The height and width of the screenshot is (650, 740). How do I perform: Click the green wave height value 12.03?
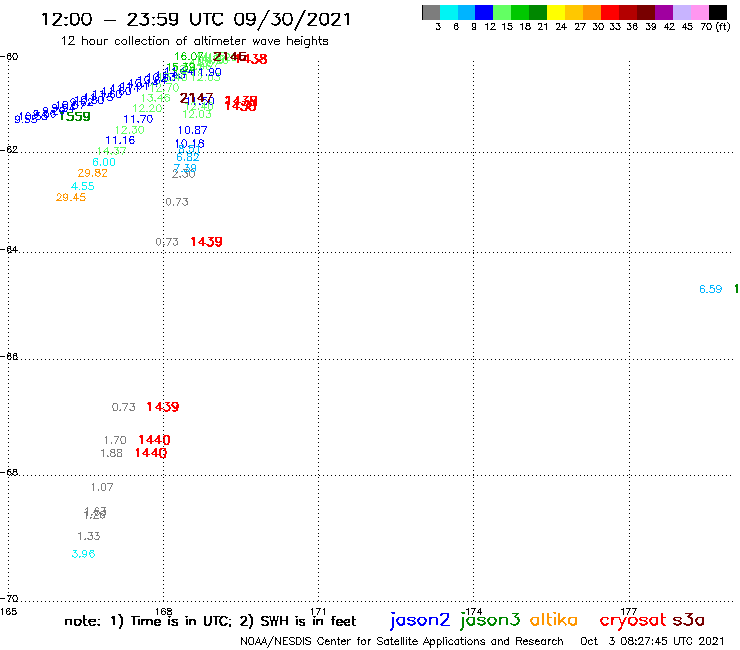197,114
